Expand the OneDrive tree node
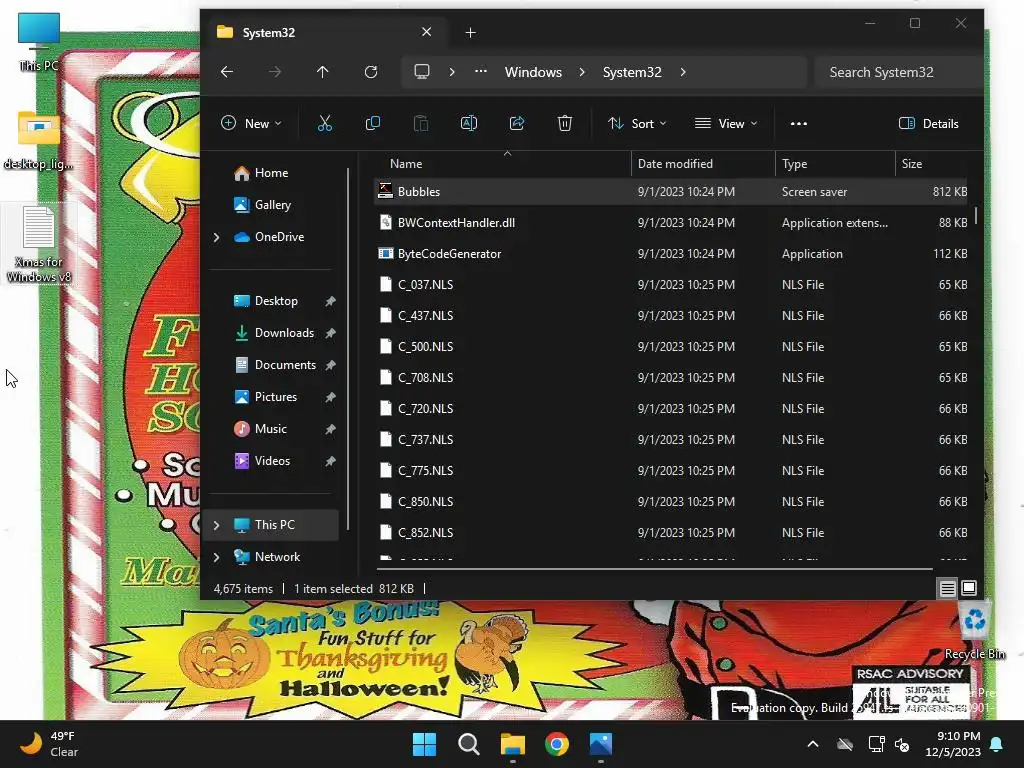The width and height of the screenshot is (1024, 768). (217, 237)
